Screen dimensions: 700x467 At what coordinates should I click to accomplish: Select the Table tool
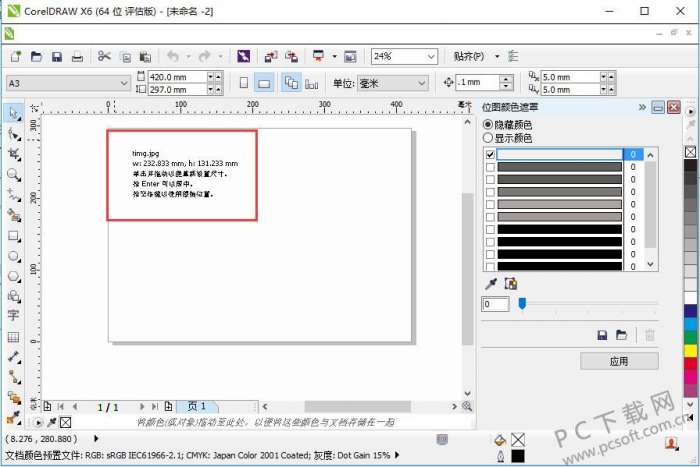pos(14,337)
